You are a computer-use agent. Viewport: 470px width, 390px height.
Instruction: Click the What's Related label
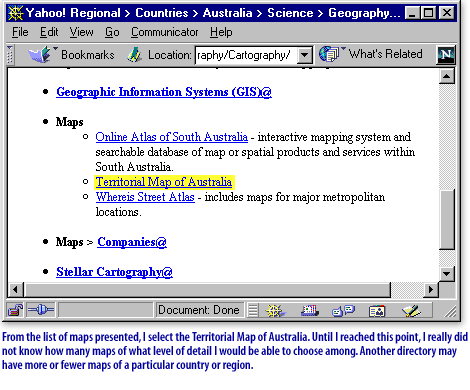[x=385, y=54]
